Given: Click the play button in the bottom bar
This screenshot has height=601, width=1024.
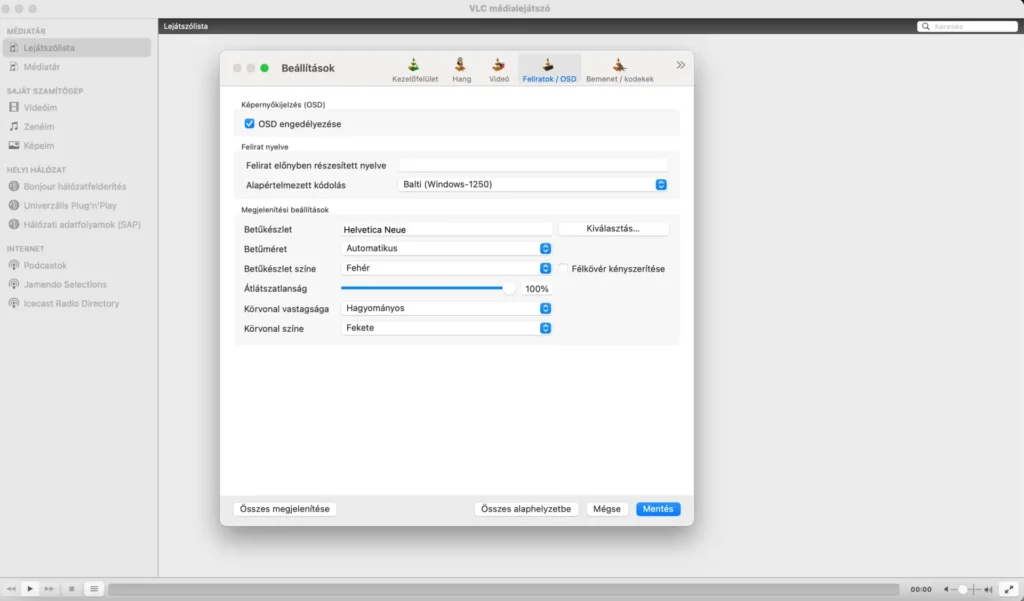Looking at the screenshot, I should coord(30,589).
